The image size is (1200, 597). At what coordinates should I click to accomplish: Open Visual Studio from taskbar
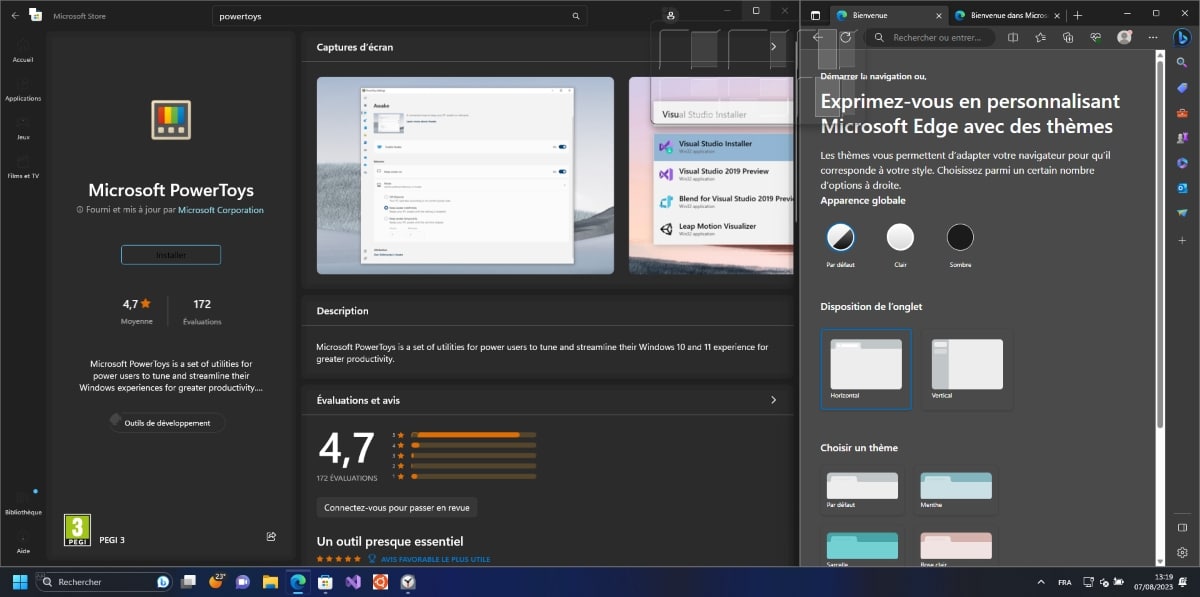click(353, 581)
